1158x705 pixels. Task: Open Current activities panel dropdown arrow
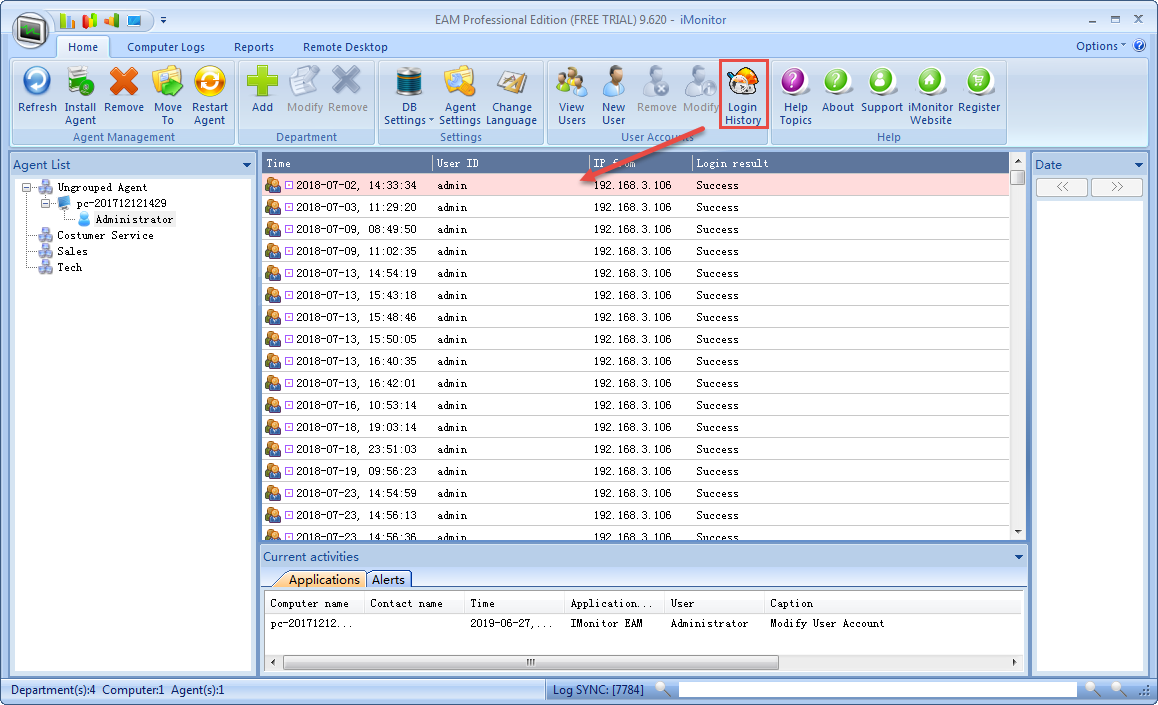[1018, 557]
